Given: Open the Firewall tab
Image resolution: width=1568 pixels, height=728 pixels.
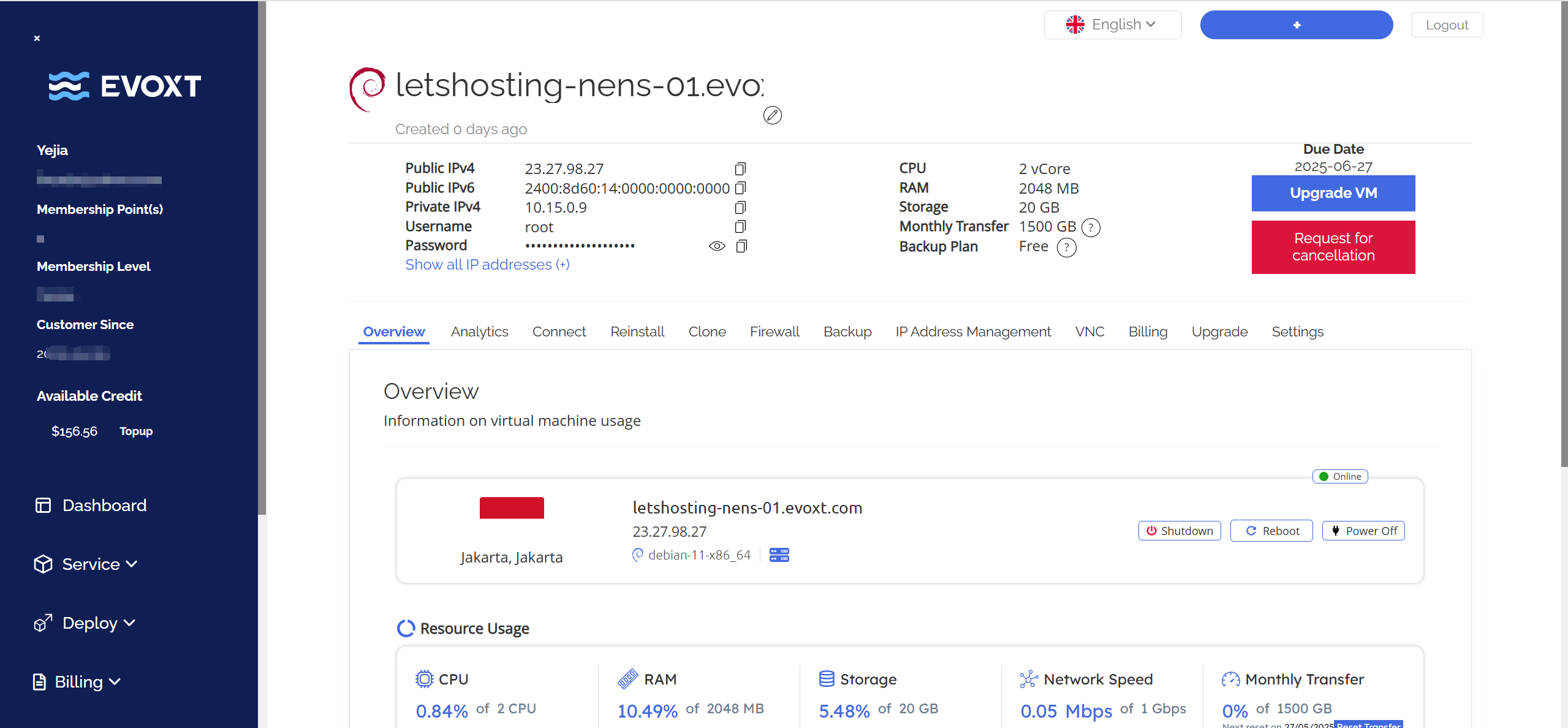Looking at the screenshot, I should (x=775, y=332).
